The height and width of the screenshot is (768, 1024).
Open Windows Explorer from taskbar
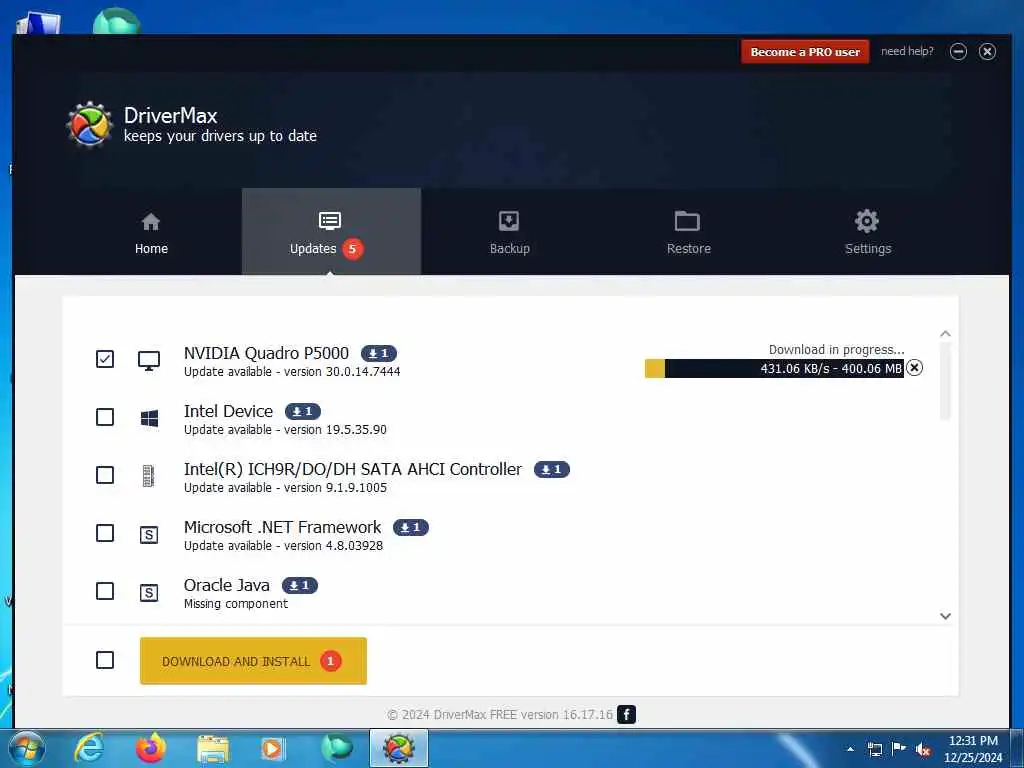pyautogui.click(x=213, y=749)
